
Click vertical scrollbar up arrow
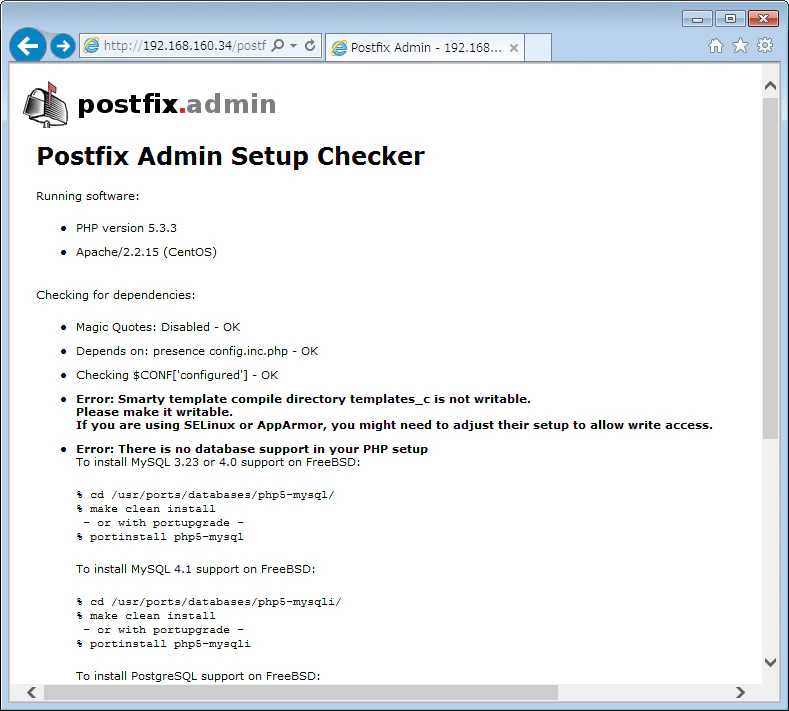point(770,86)
